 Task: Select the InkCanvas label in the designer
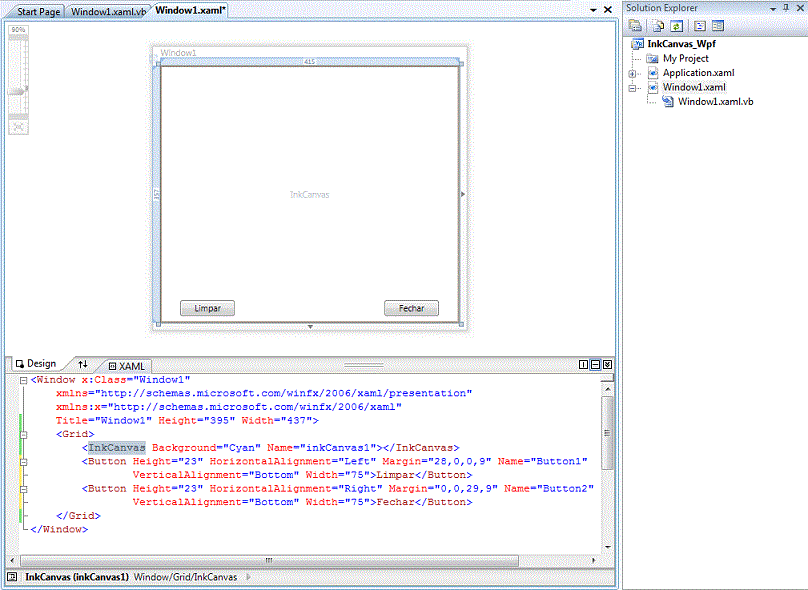(x=309, y=194)
